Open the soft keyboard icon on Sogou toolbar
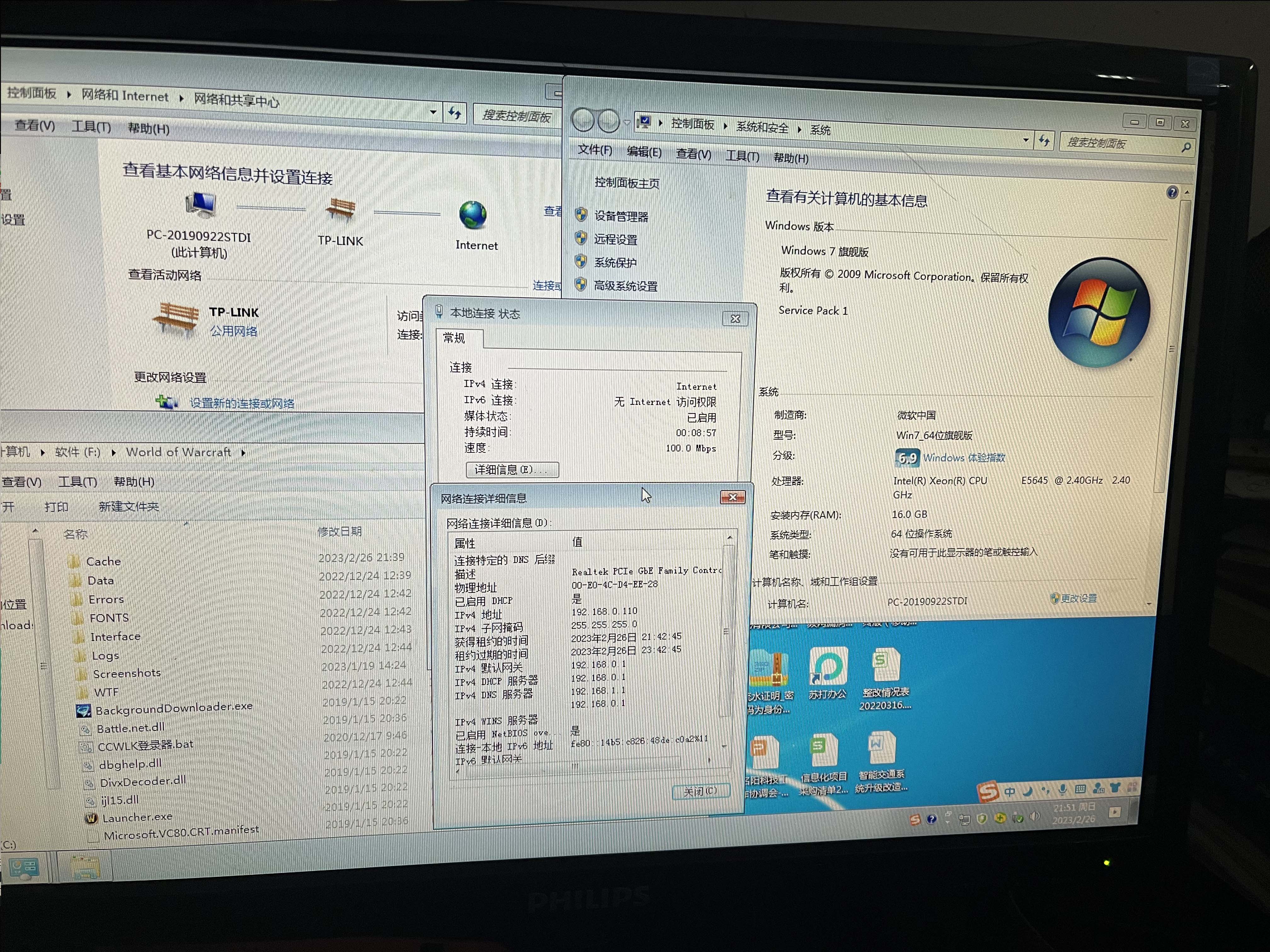 [x=1080, y=790]
